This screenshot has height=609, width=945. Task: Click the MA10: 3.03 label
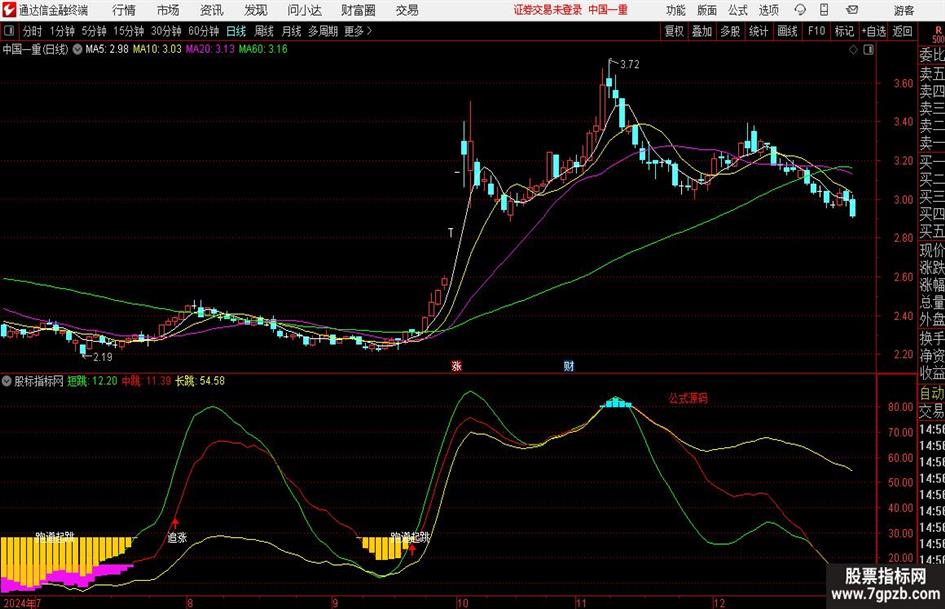tap(157, 49)
